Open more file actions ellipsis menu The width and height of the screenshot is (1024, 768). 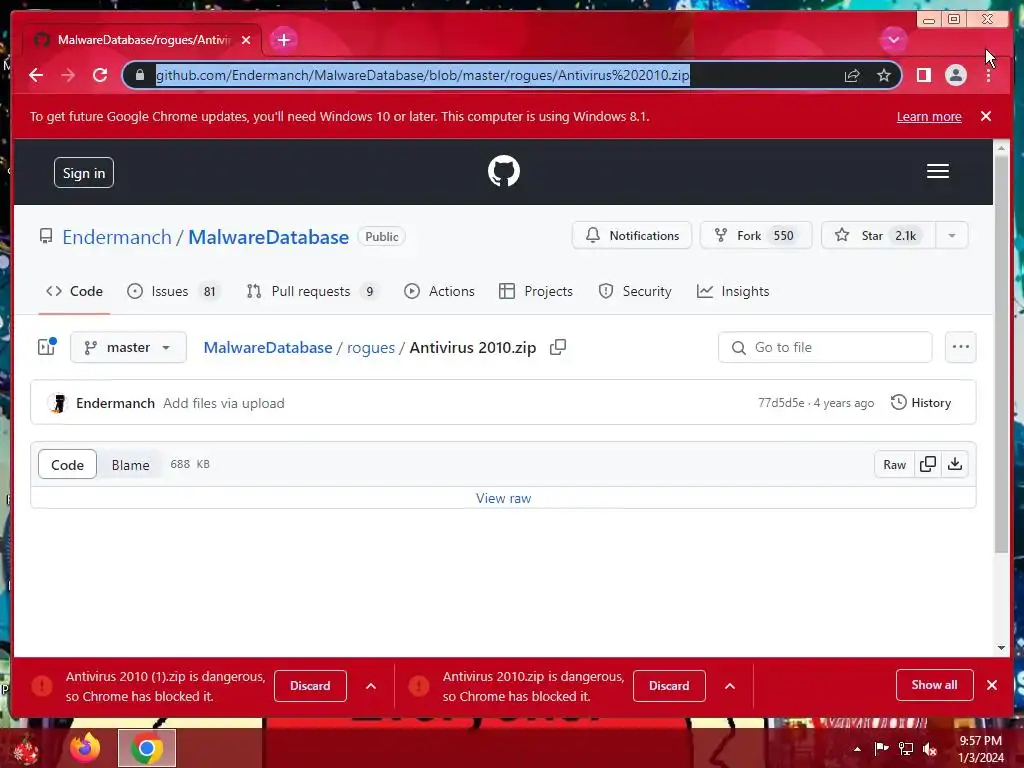pos(960,347)
